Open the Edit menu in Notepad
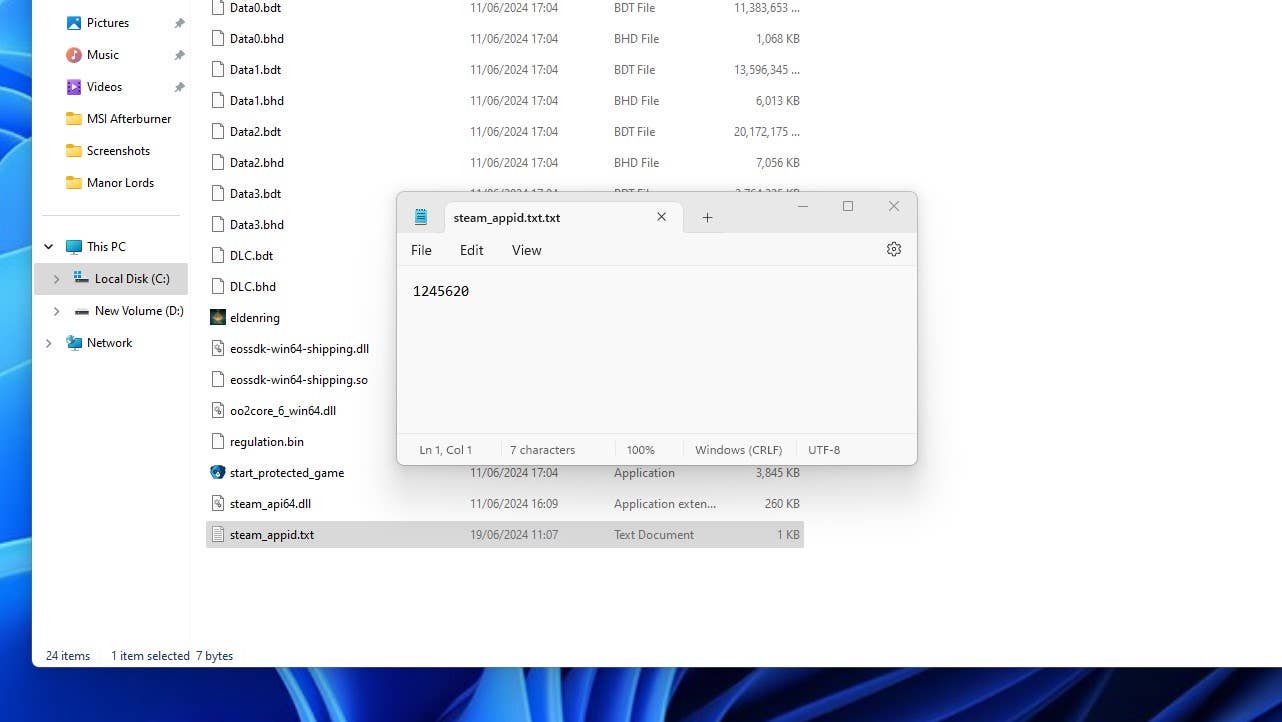1282x722 pixels. tap(471, 250)
